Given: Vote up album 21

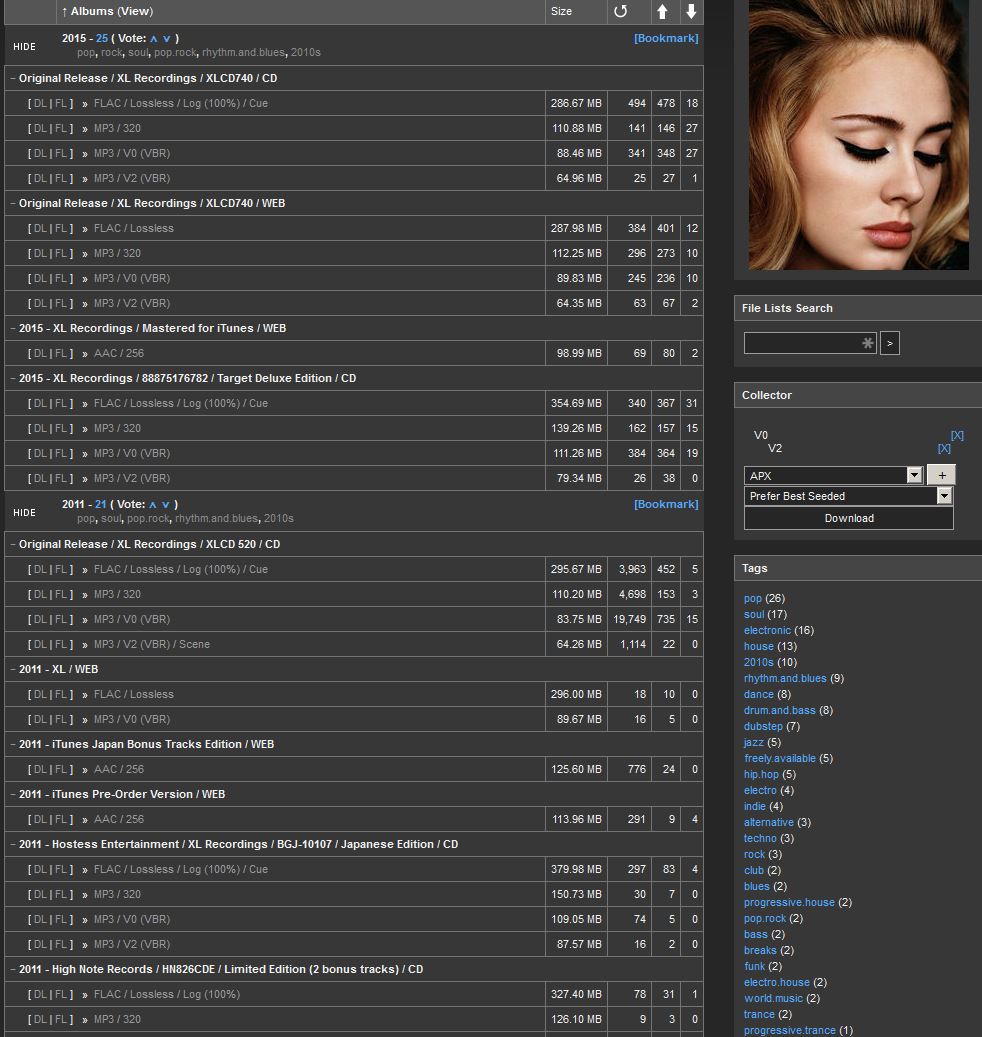Looking at the screenshot, I should [x=153, y=505].
